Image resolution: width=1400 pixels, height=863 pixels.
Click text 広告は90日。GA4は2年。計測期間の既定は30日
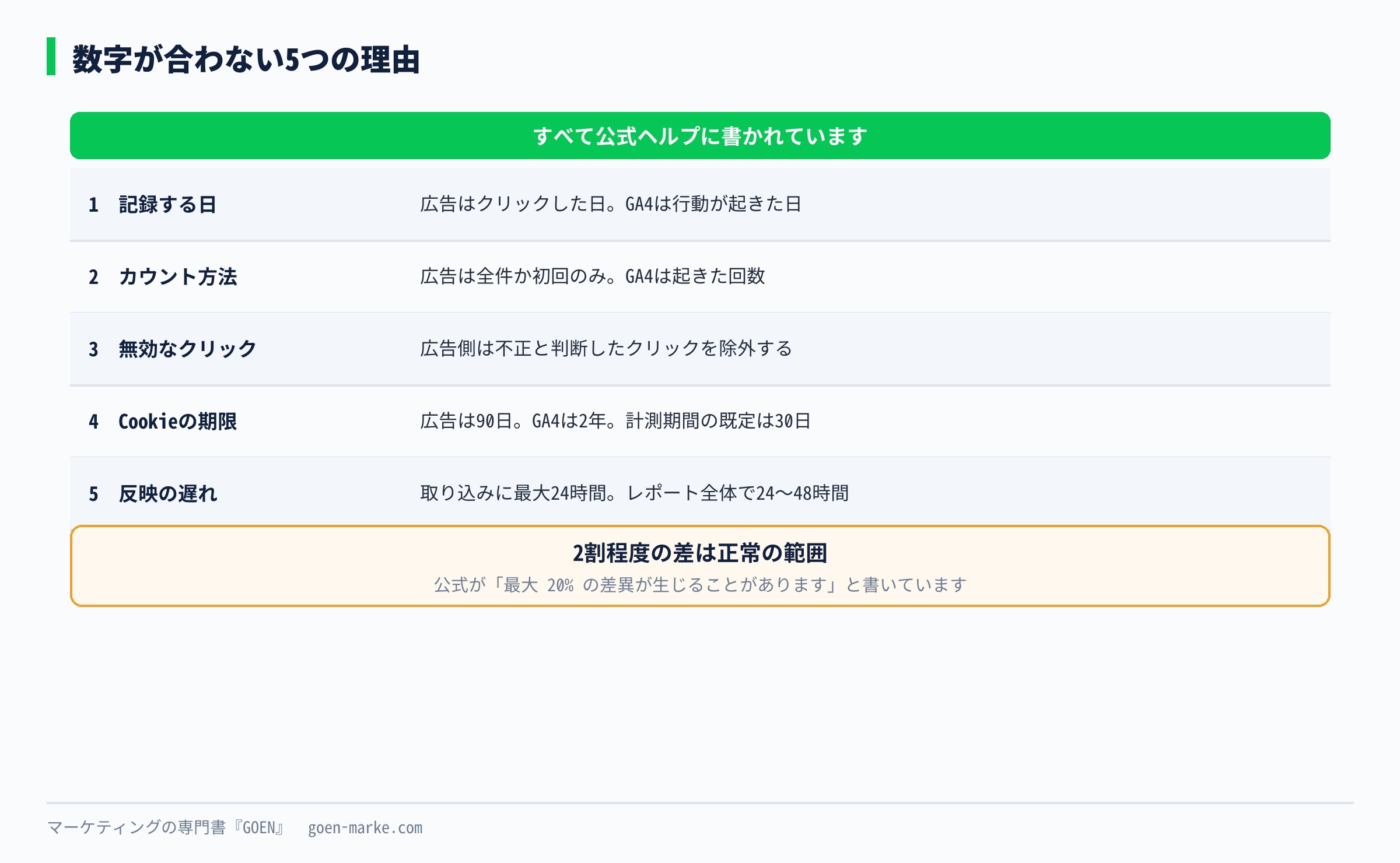tap(615, 421)
